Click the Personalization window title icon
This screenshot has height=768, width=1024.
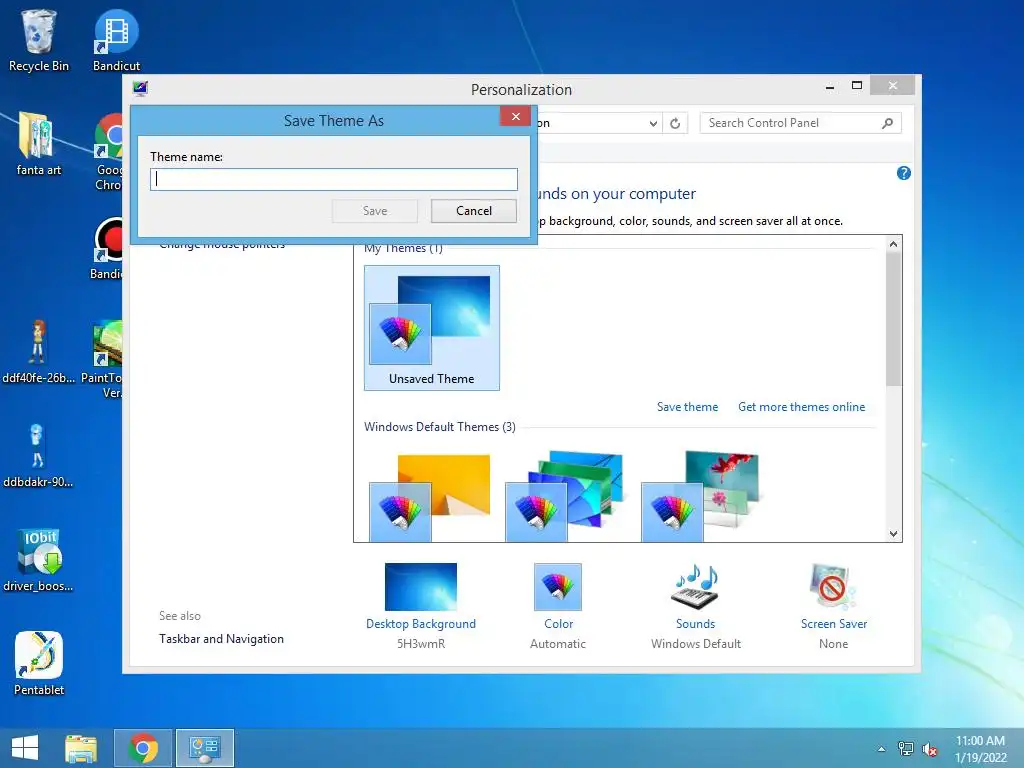(x=140, y=88)
